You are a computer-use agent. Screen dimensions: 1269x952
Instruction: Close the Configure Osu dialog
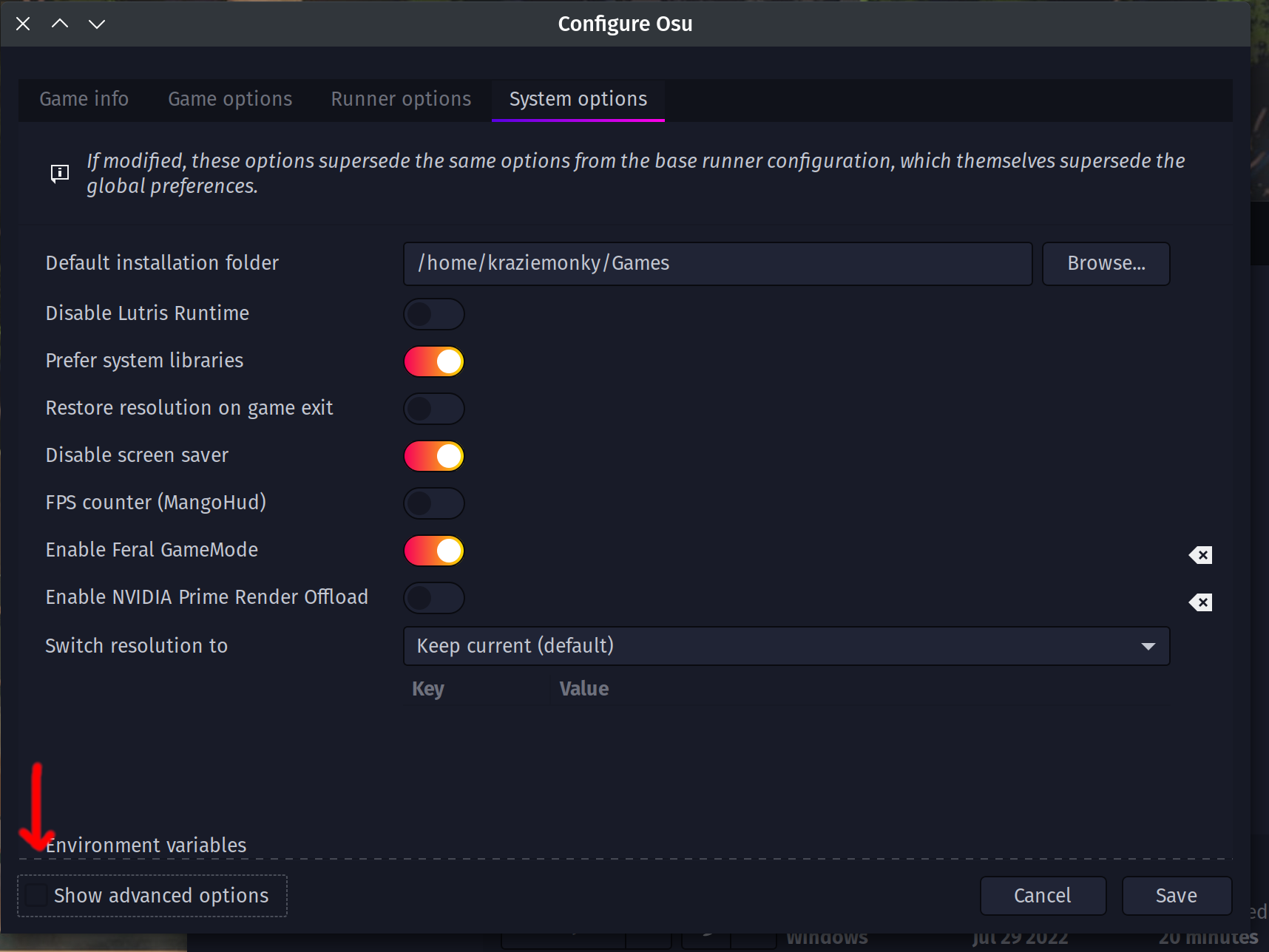click(x=23, y=24)
